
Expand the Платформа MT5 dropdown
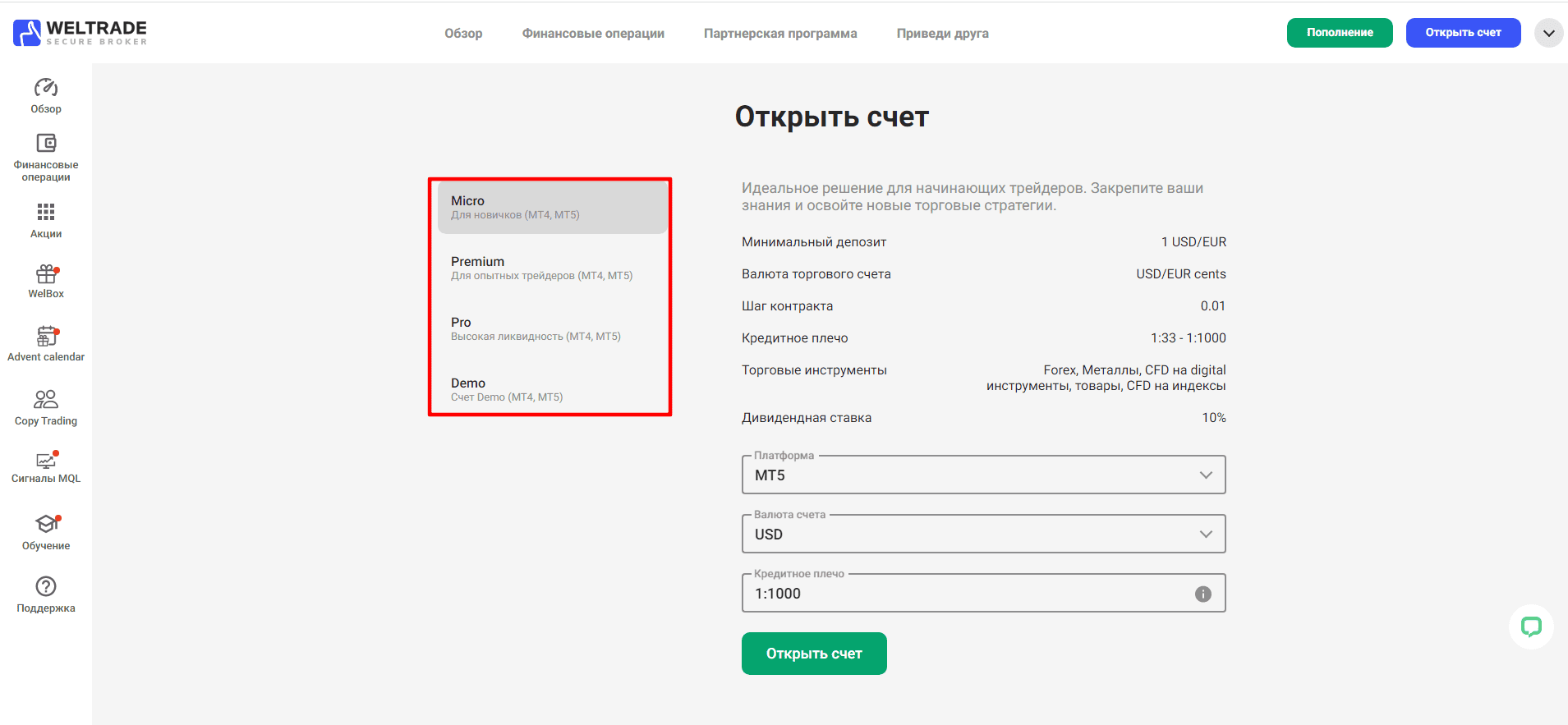coord(984,475)
